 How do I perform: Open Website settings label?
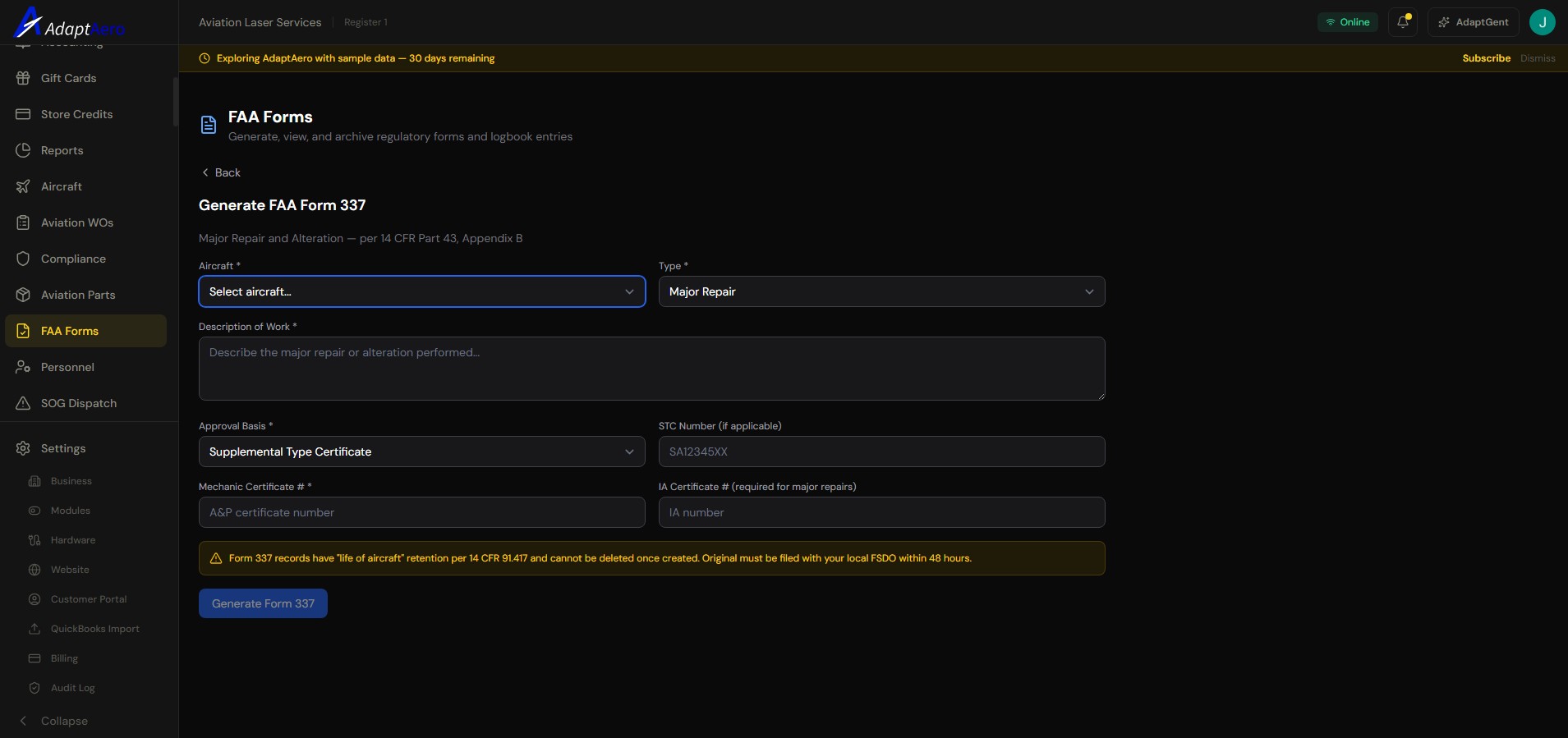[x=70, y=570]
